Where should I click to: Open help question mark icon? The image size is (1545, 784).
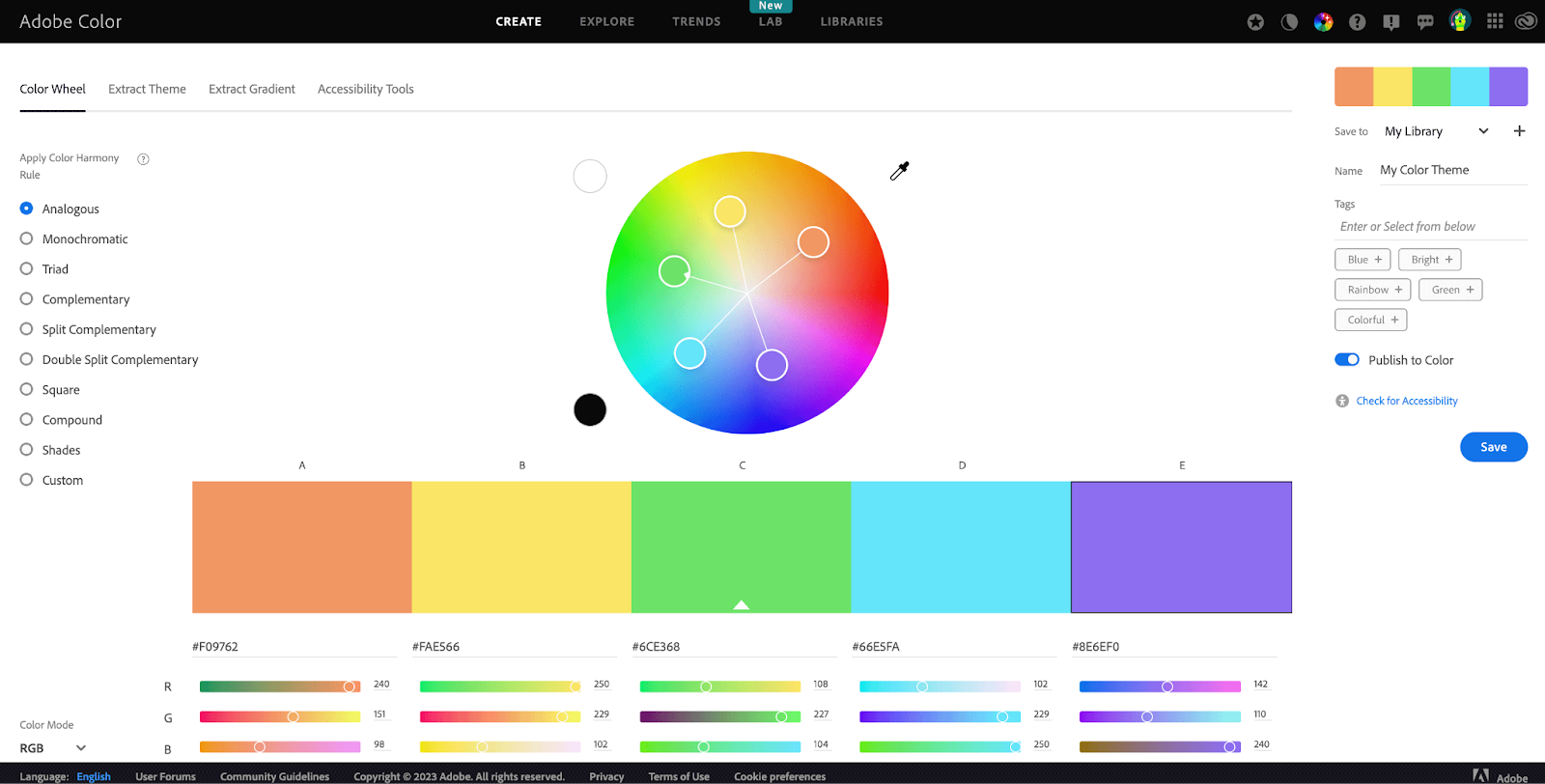(1357, 22)
